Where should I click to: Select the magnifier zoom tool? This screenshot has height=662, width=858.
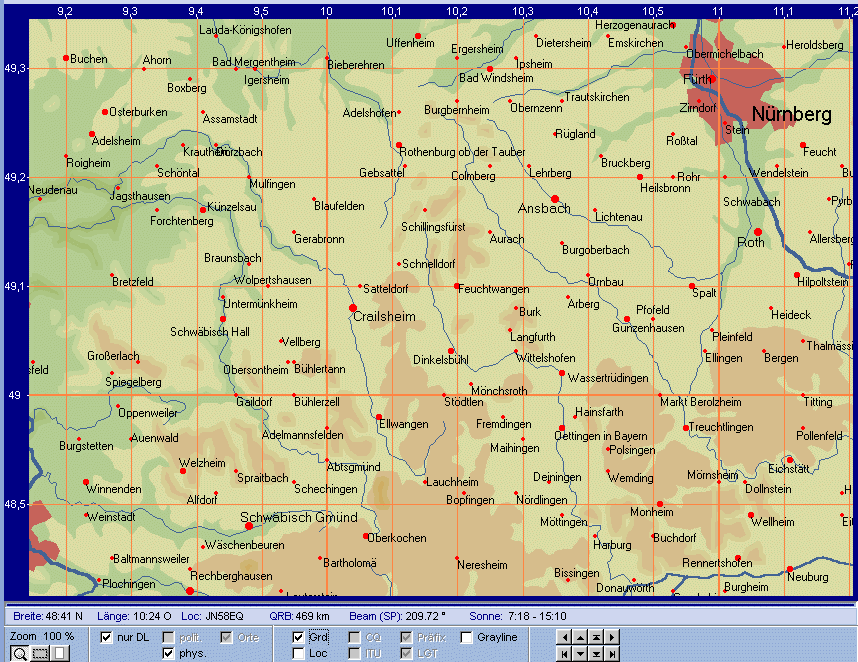(18, 654)
